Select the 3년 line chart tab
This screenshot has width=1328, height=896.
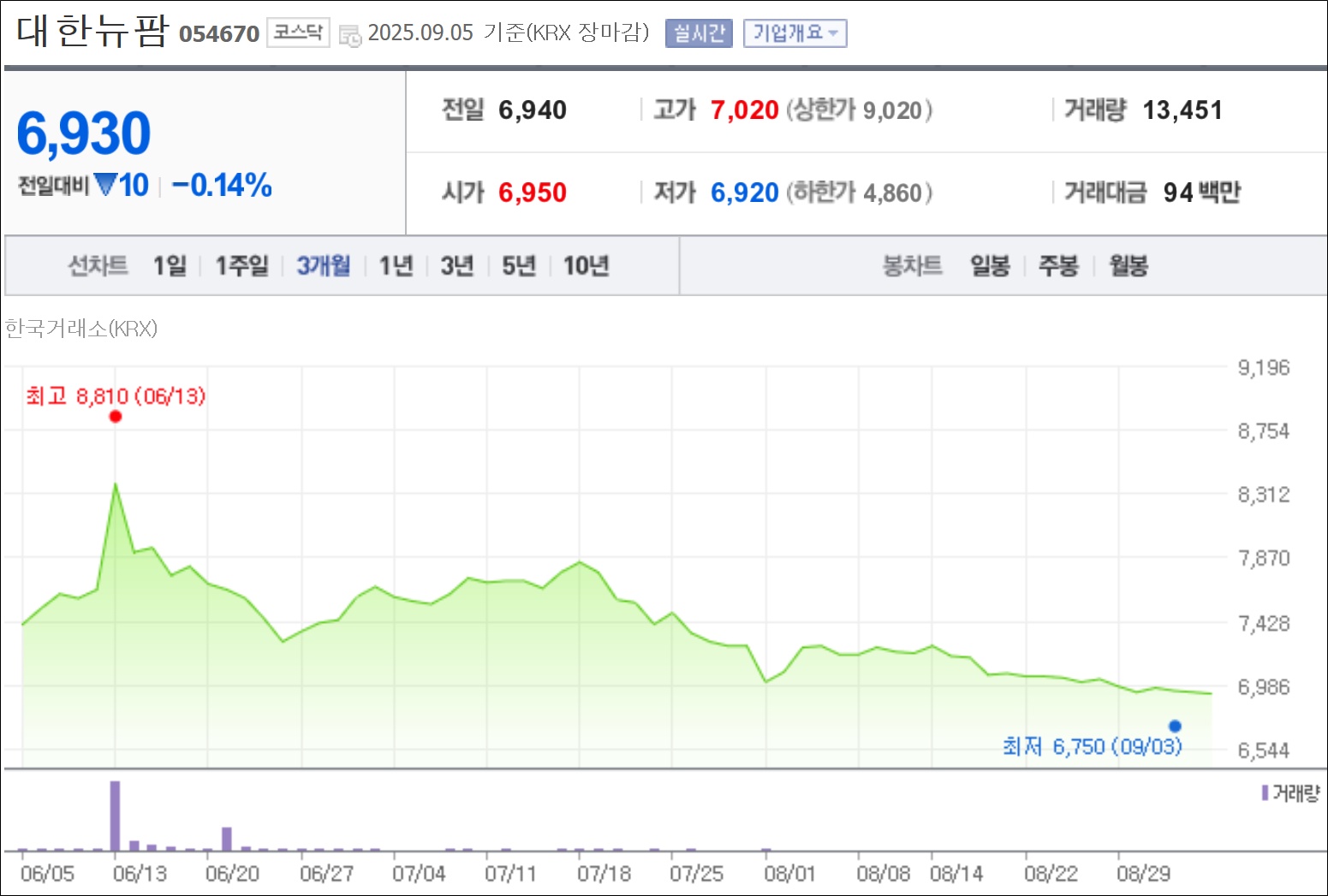[457, 266]
